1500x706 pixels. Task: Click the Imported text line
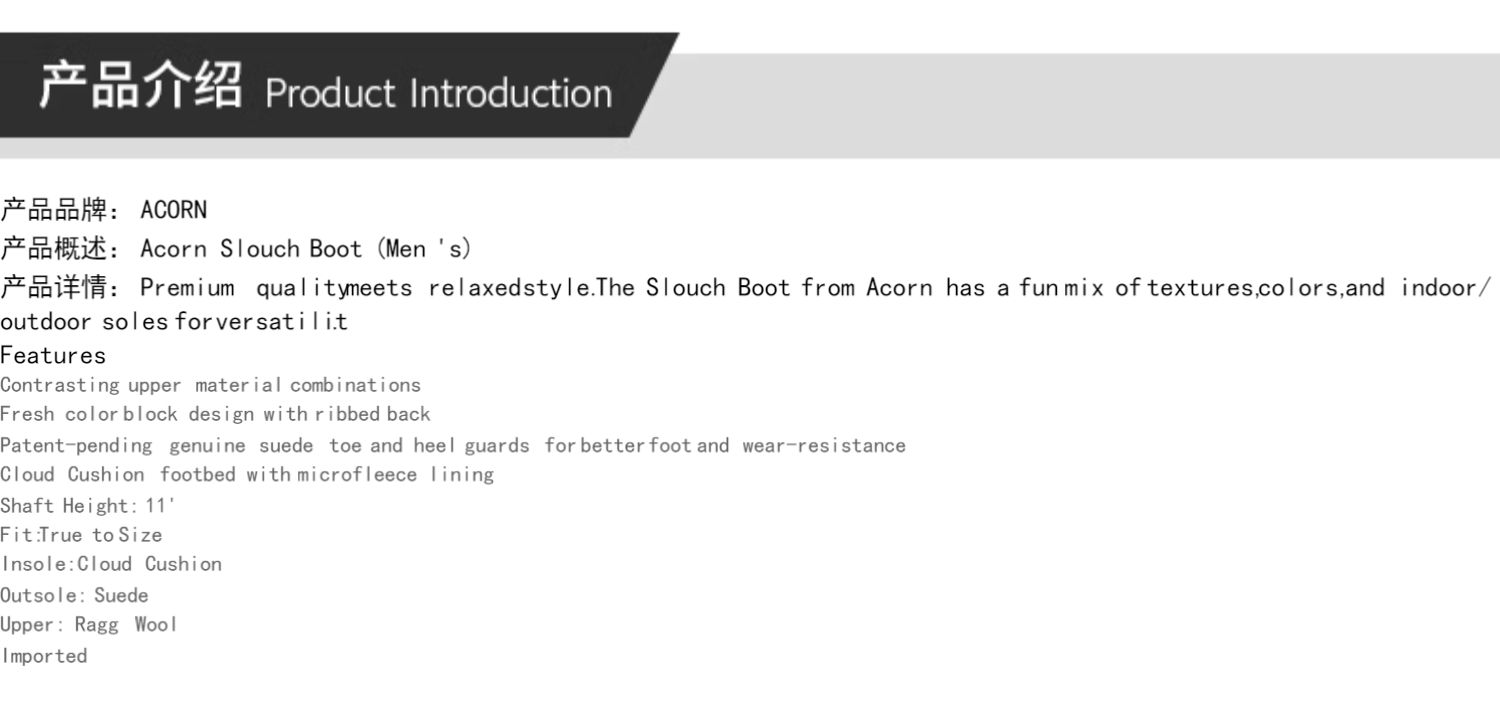(x=44, y=656)
